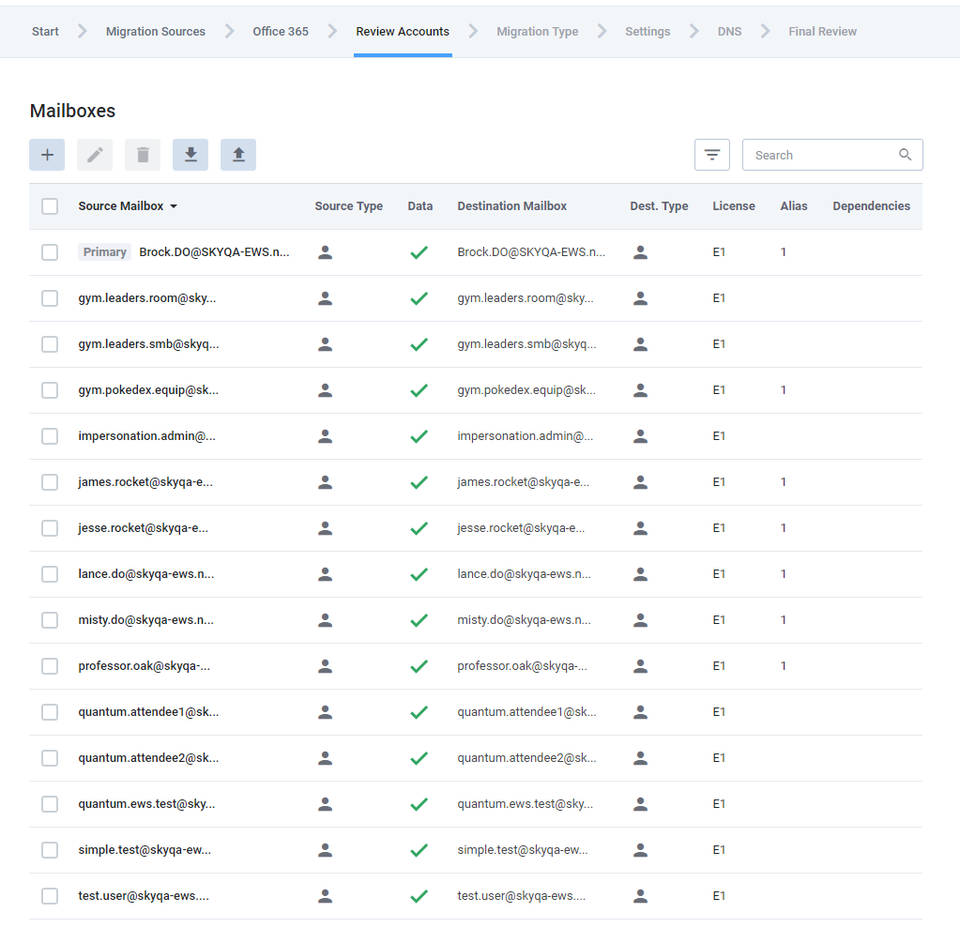Click the upload mailboxes icon

(238, 155)
